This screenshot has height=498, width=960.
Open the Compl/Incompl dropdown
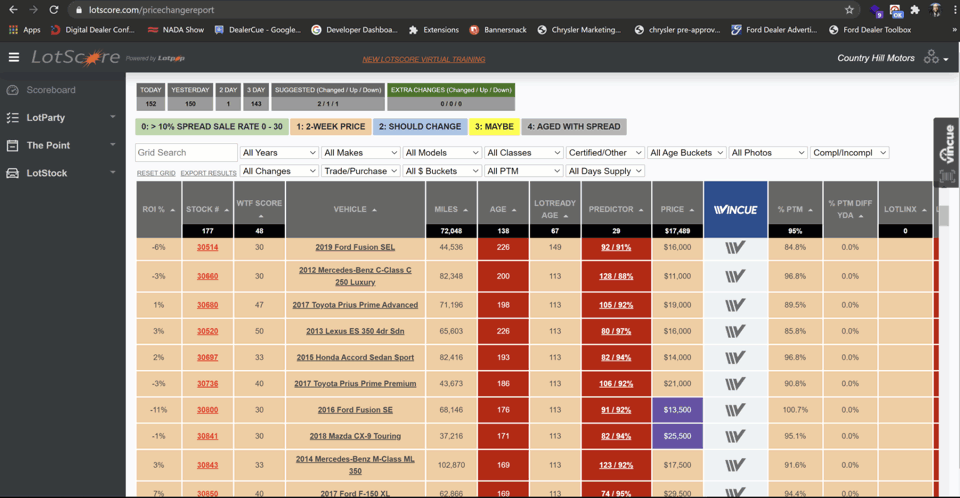(x=849, y=153)
